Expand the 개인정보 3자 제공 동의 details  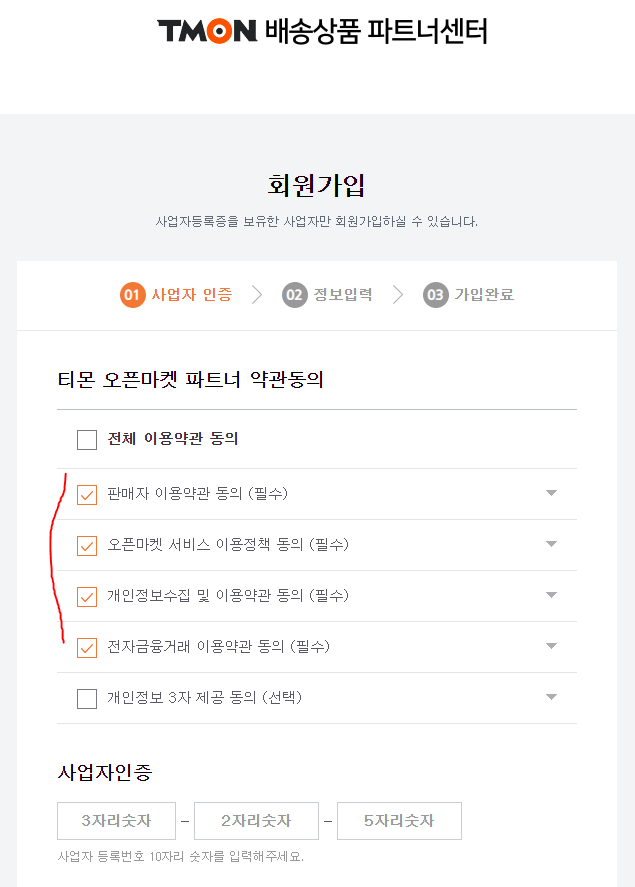click(x=551, y=698)
